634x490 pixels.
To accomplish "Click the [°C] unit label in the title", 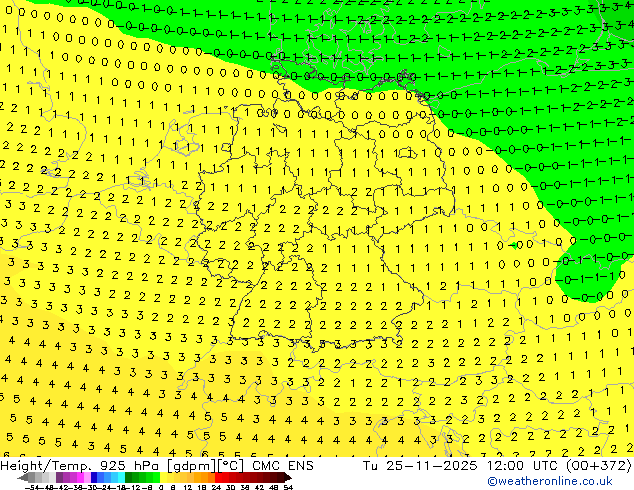I will tap(230, 466).
